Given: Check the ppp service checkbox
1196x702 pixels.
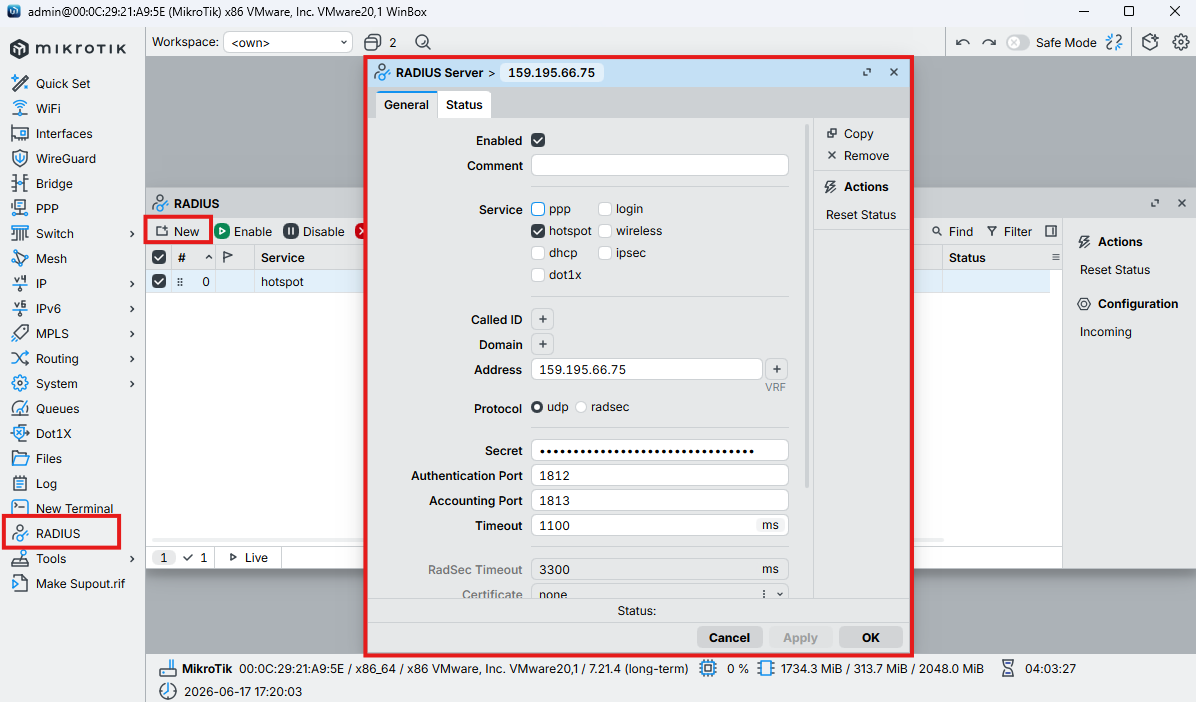Looking at the screenshot, I should point(538,209).
